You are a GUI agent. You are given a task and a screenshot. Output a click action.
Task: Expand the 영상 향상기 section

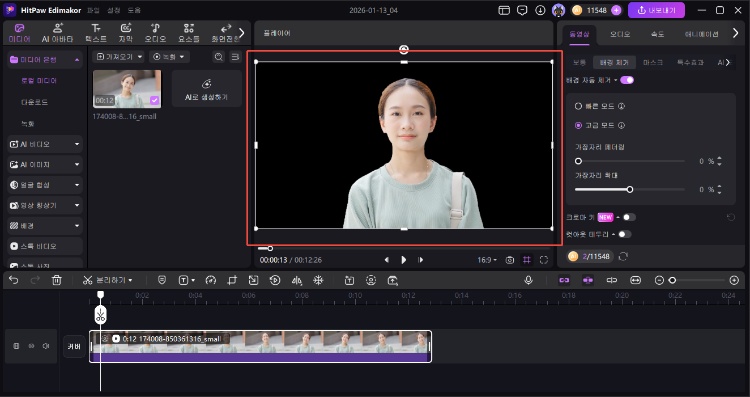point(77,205)
